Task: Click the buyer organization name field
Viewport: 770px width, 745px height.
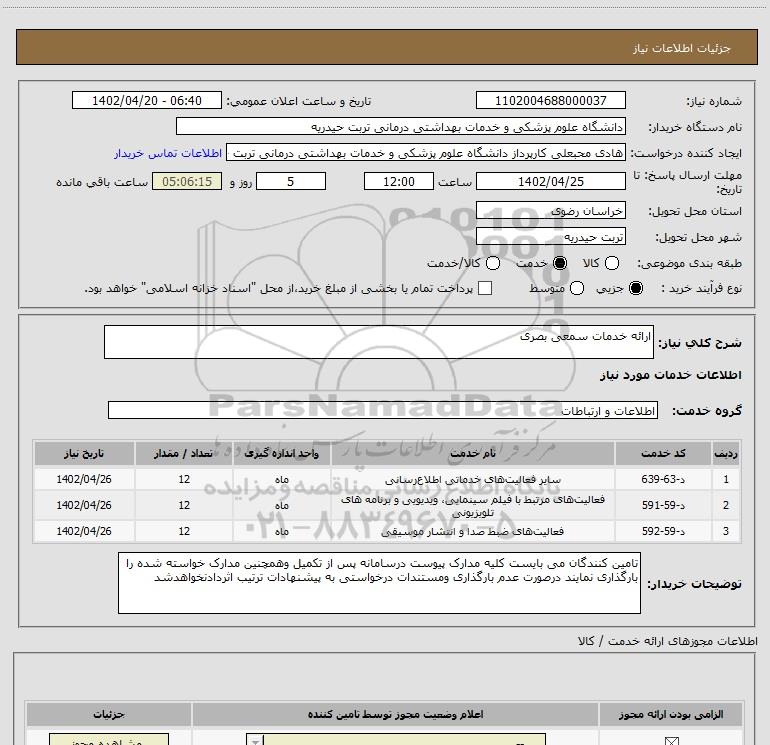Action: point(401,126)
